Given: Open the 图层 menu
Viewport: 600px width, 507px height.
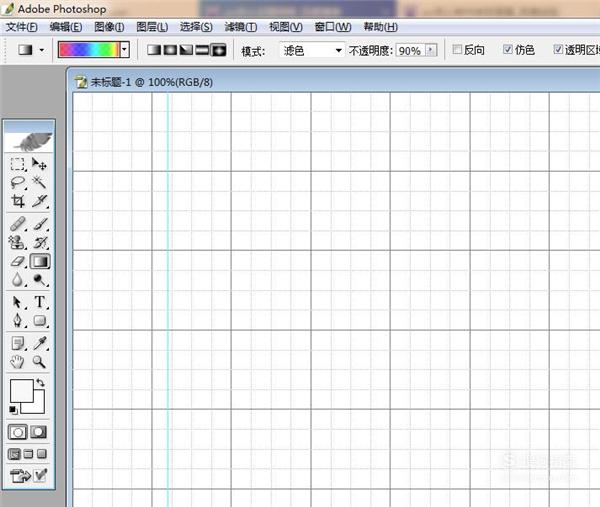Looking at the screenshot, I should click(152, 27).
